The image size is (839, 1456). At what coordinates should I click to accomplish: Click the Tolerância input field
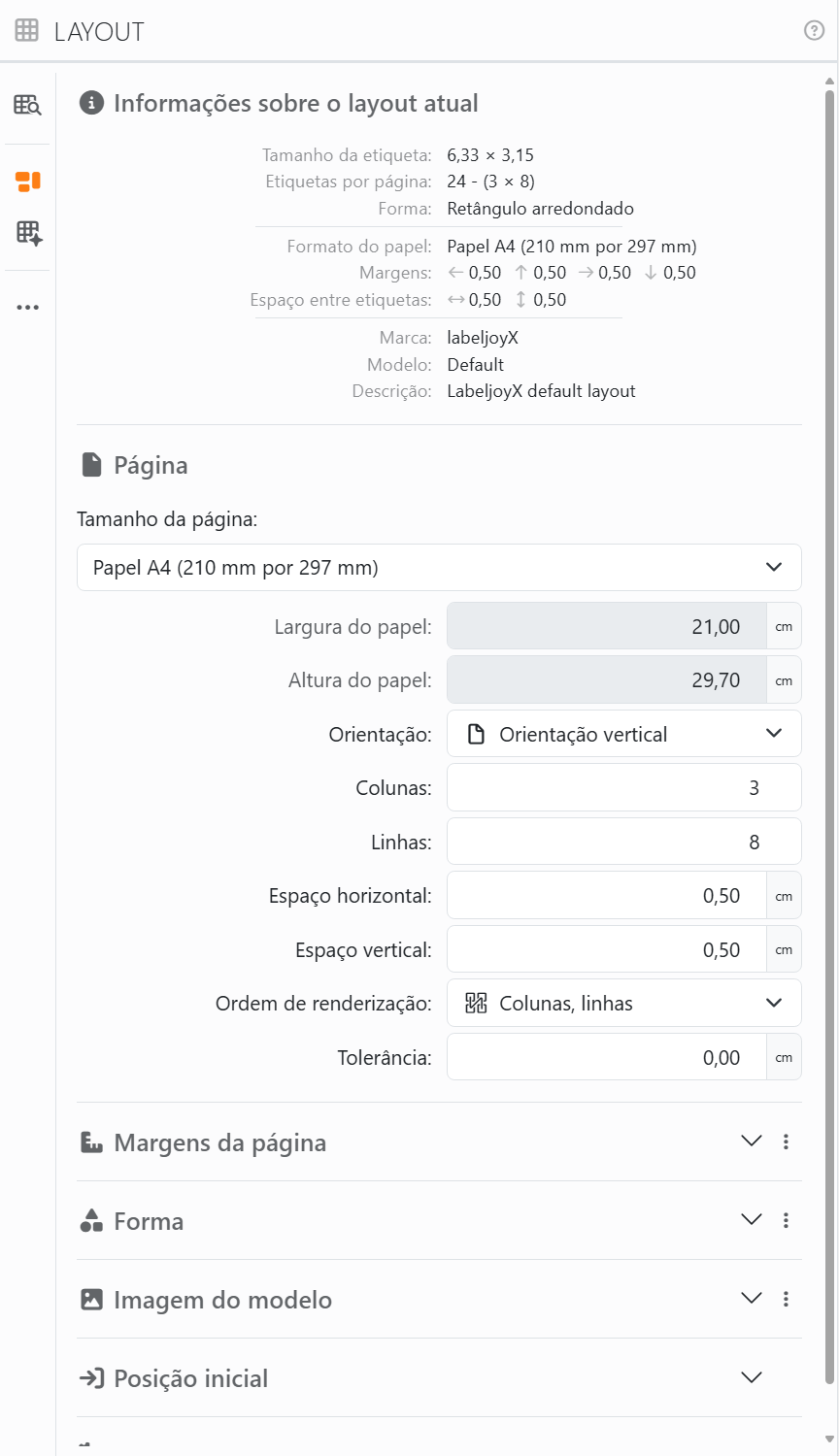pos(607,1058)
